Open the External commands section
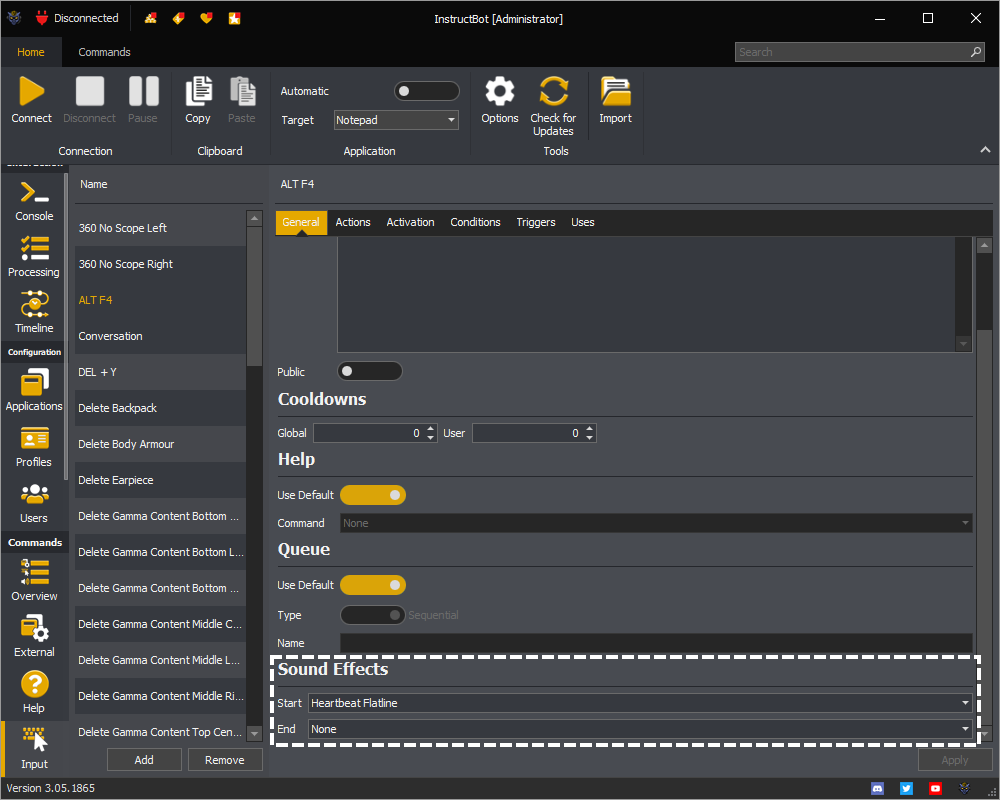The width and height of the screenshot is (1000, 800). (34, 636)
